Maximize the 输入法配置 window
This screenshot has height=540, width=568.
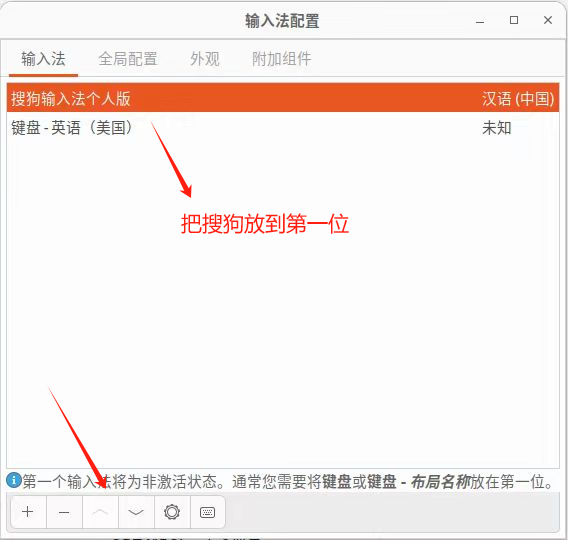[514, 20]
